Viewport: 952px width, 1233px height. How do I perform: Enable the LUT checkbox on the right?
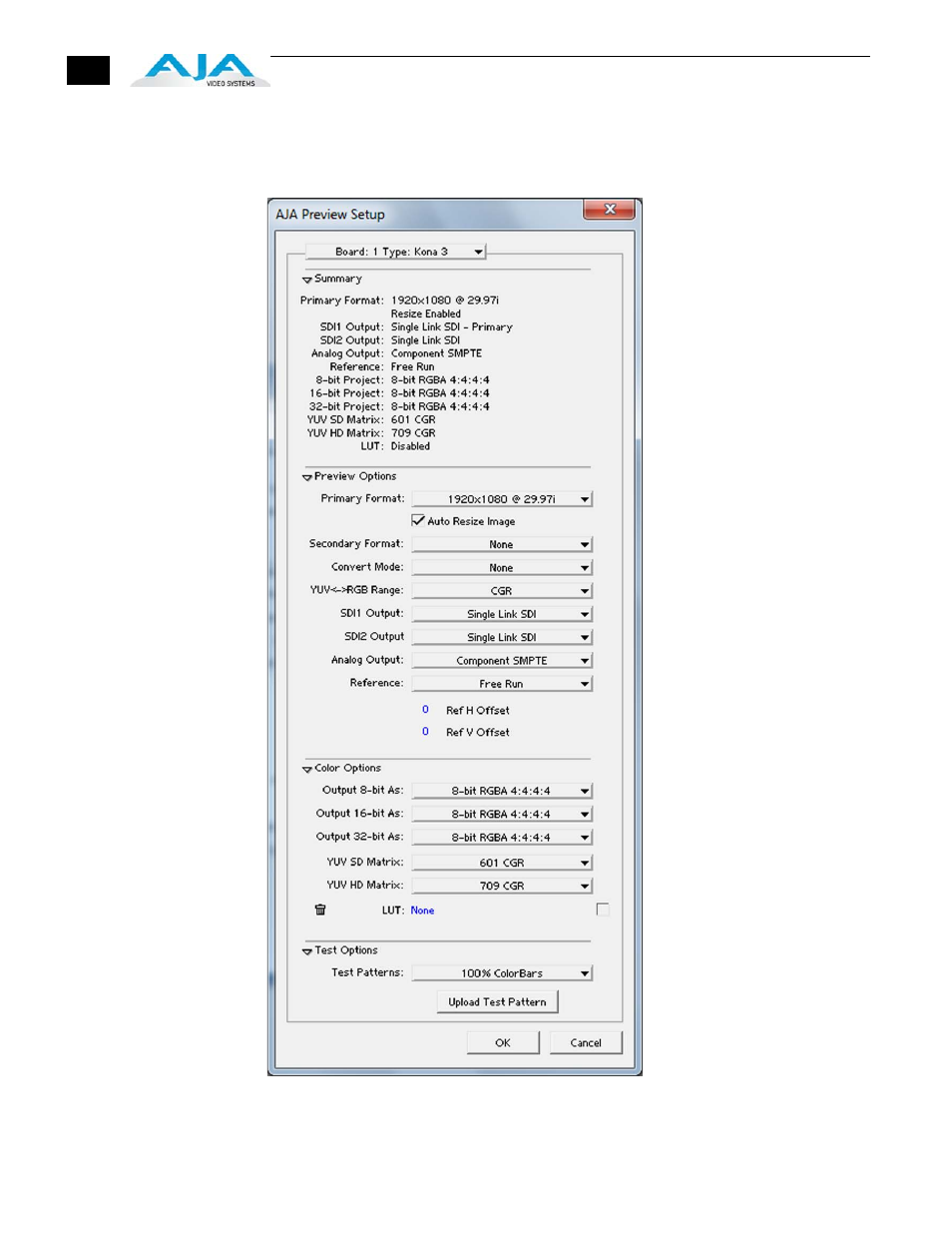click(x=603, y=910)
